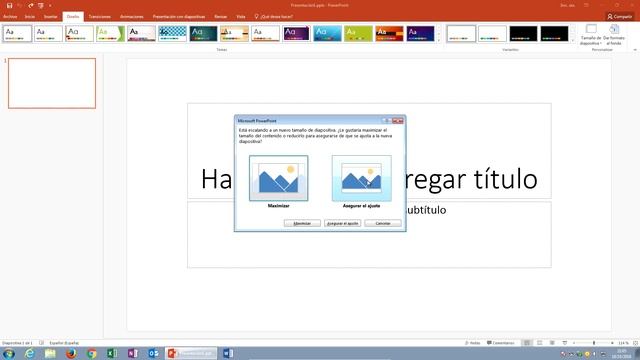
Task: Open the Customize Quick Access Toolbar arrow
Action: tap(50, 6)
